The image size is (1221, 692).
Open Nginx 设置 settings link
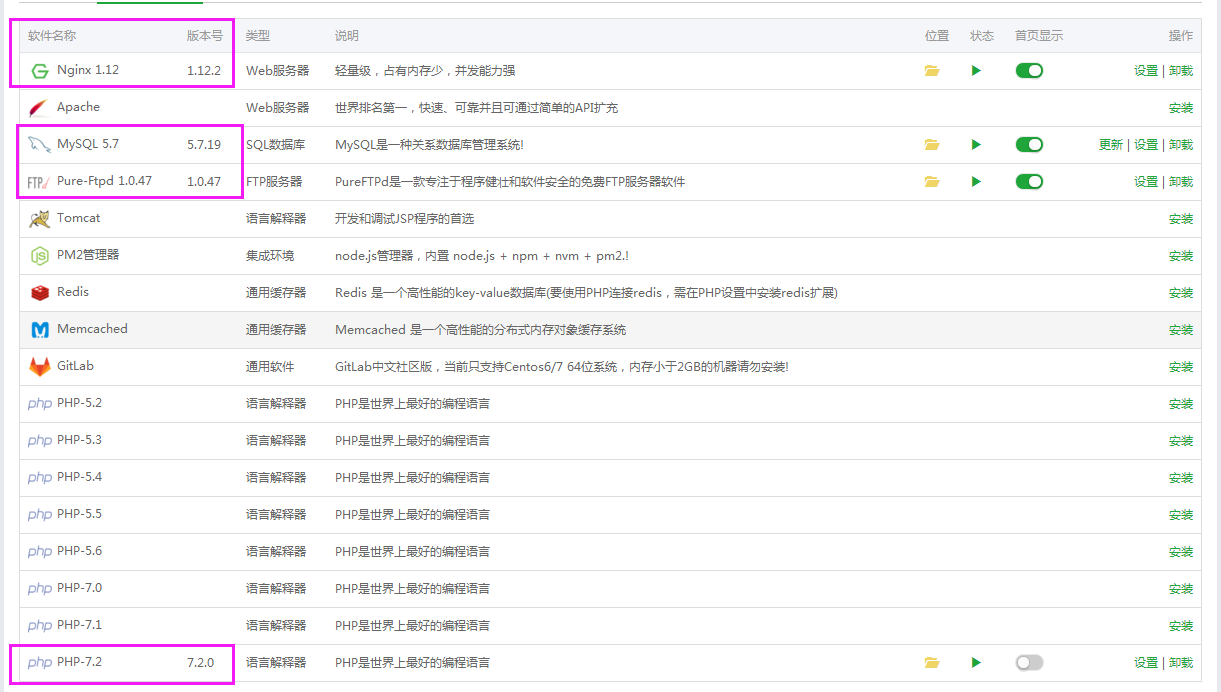(x=1146, y=71)
